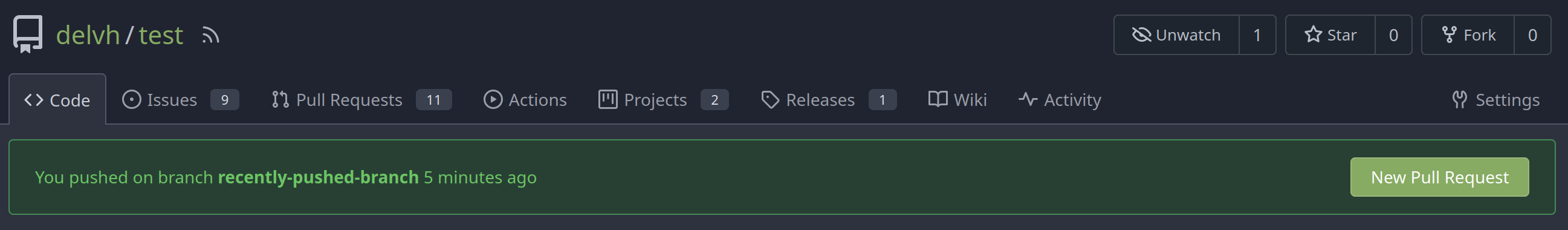This screenshot has width=1568, height=230.
Task: Click the Actions play icon
Action: click(x=493, y=99)
